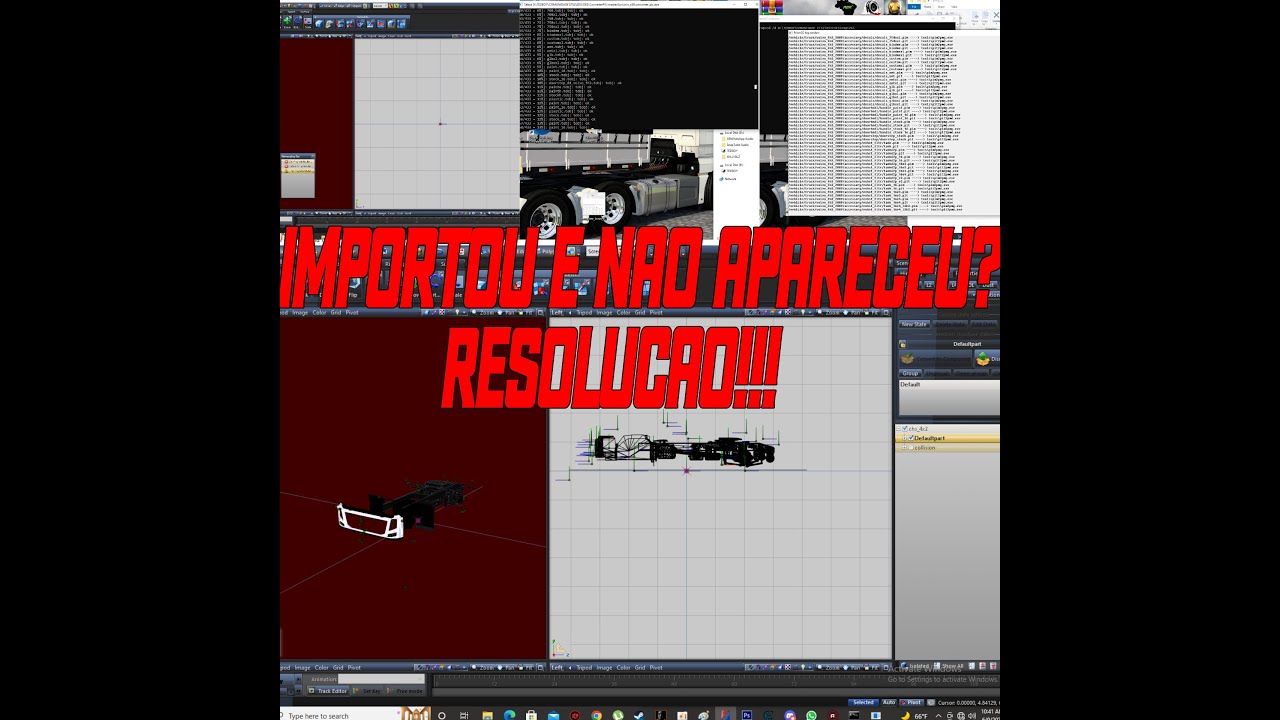This screenshot has height=720, width=1280.
Task: Toggle the Pivot mode in status bar
Action: coord(911,702)
